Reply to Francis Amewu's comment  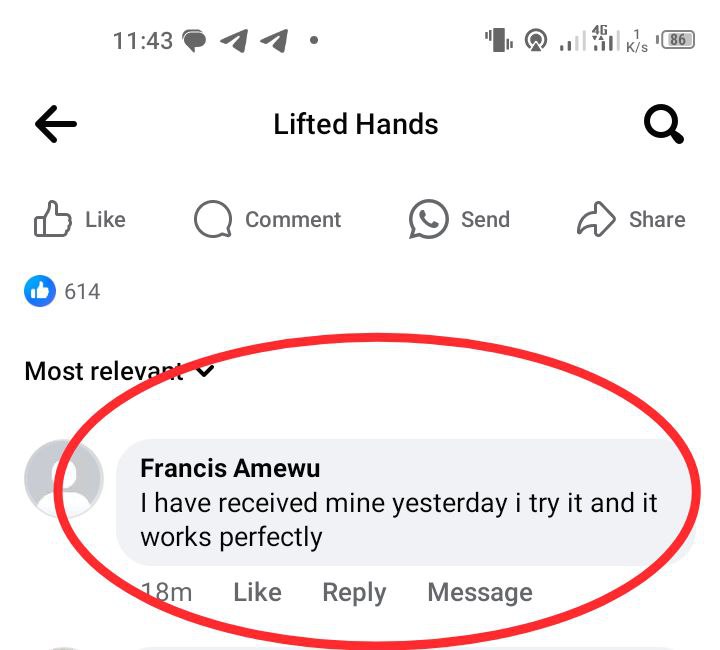354,592
